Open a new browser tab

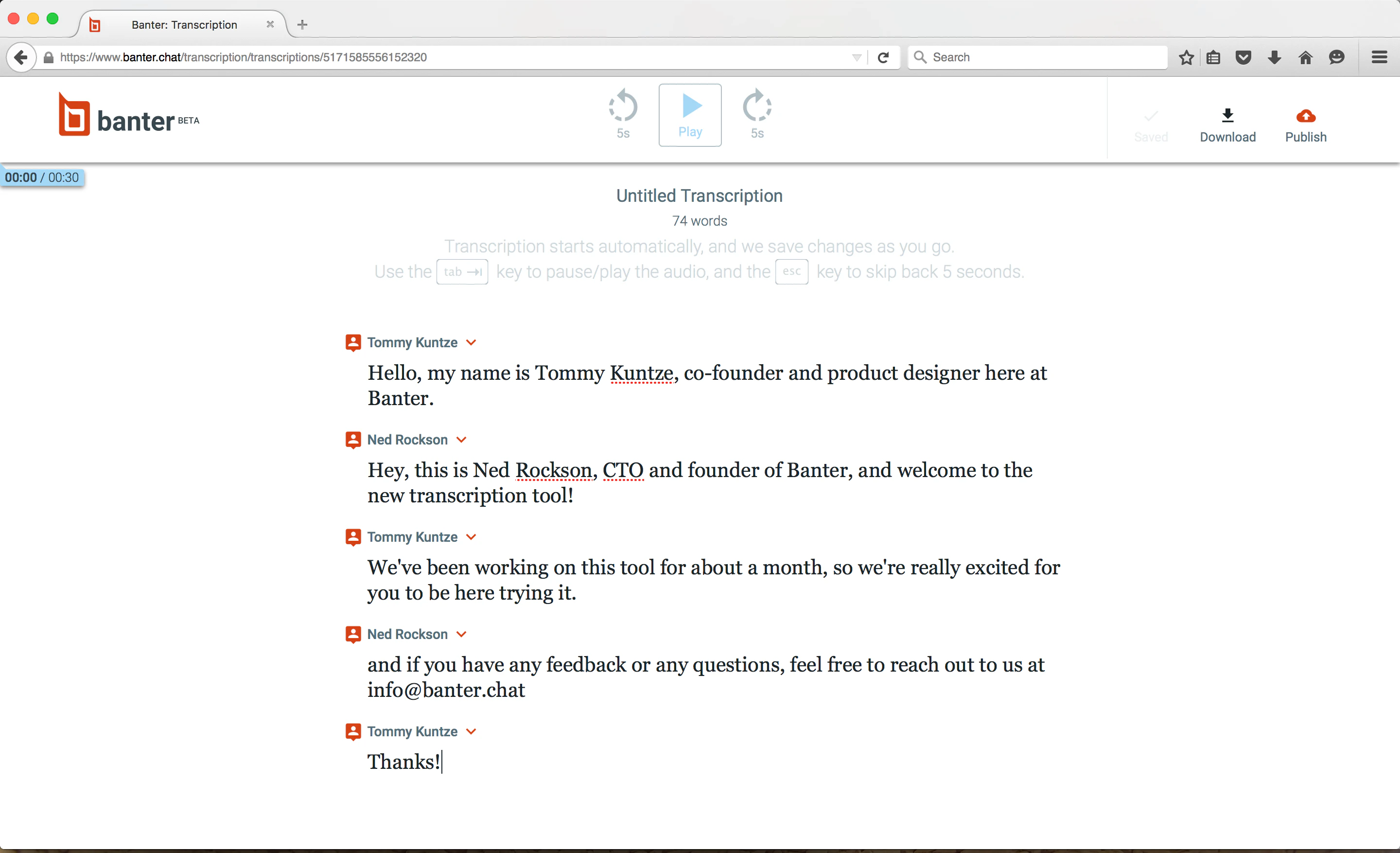point(302,24)
